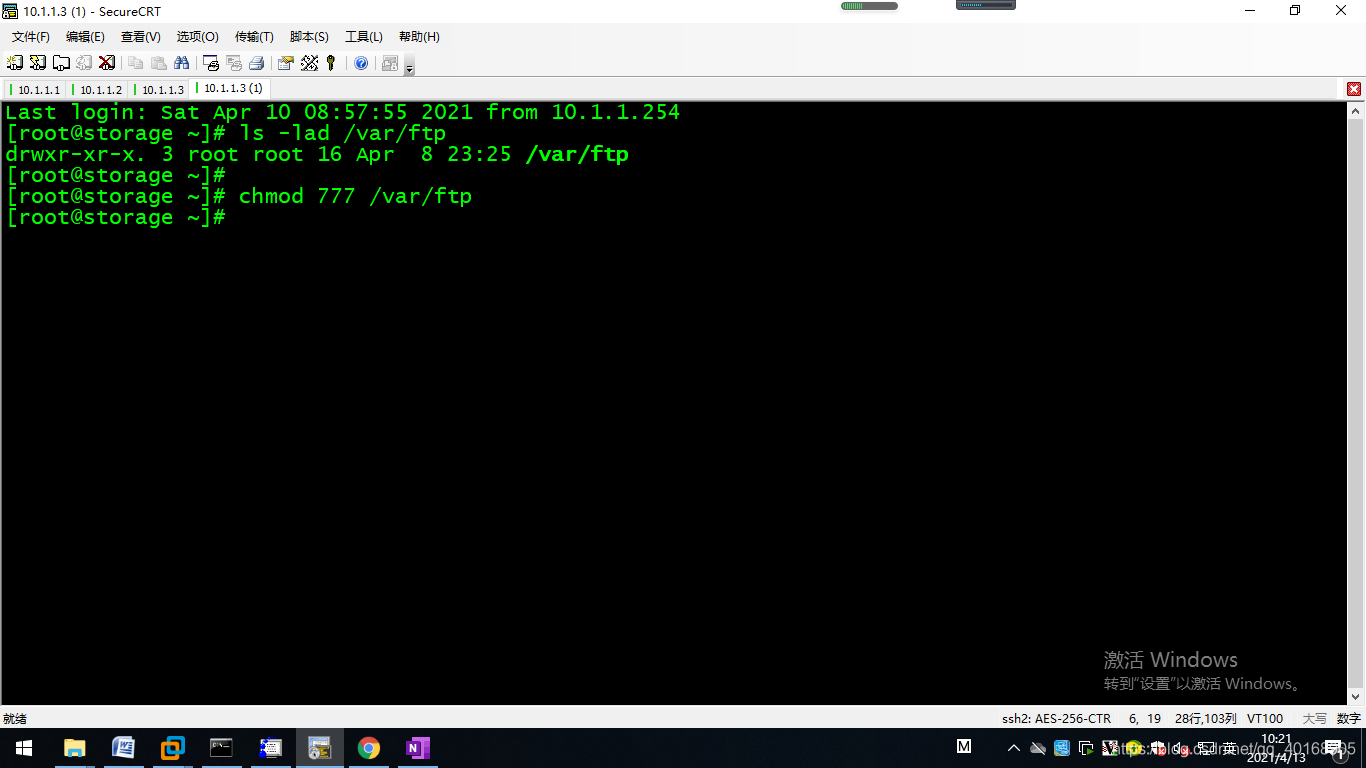Select the 10.1.1.3 (1) session tab
Screen dimensions: 1366x768
[230, 89]
